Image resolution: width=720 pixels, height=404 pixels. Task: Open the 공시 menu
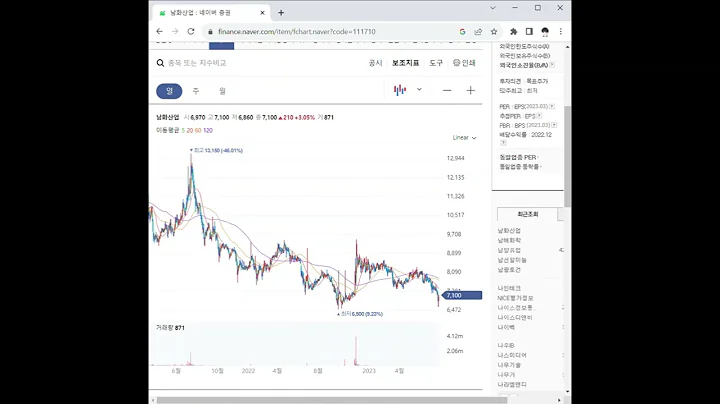(x=375, y=63)
